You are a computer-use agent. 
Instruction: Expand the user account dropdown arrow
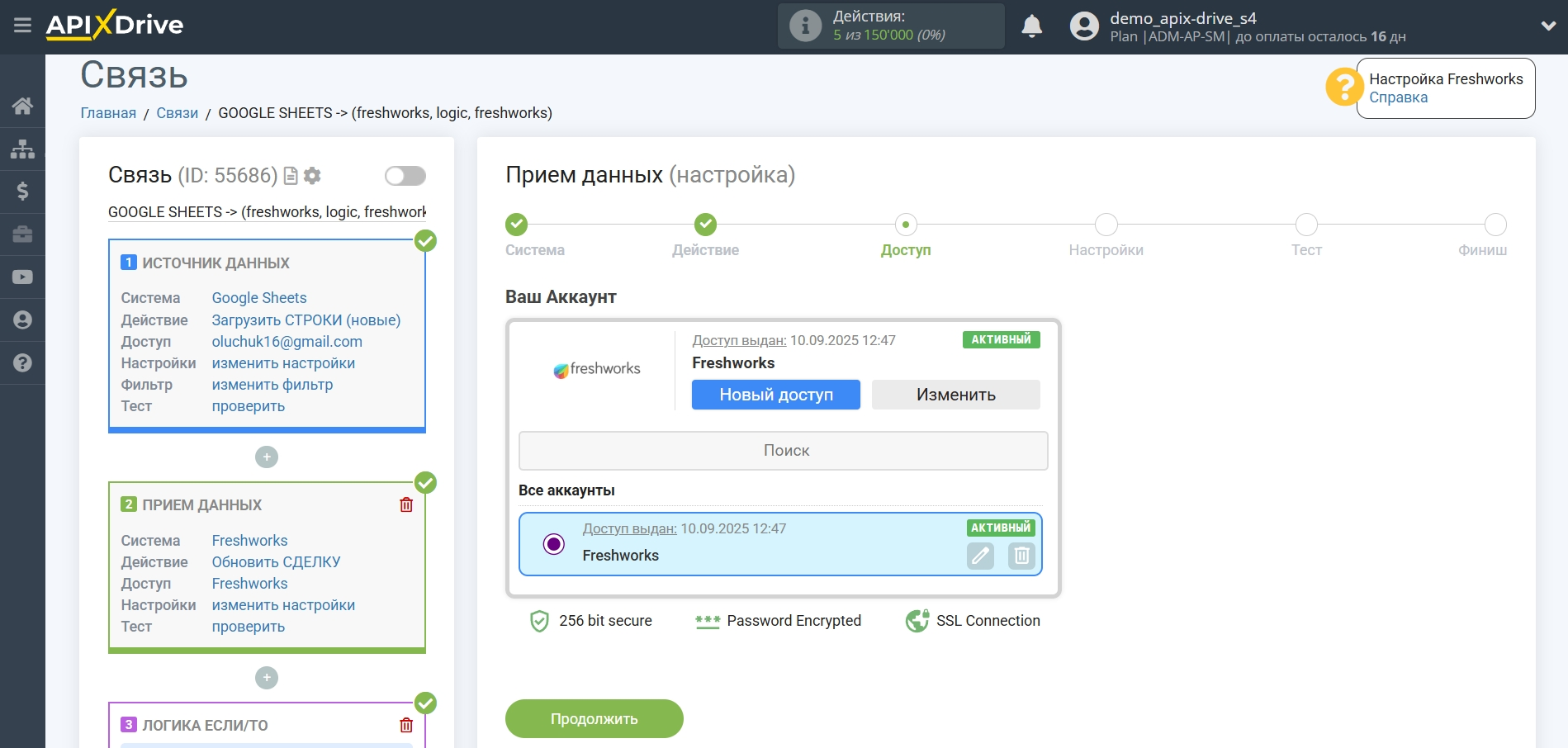[1548, 26]
